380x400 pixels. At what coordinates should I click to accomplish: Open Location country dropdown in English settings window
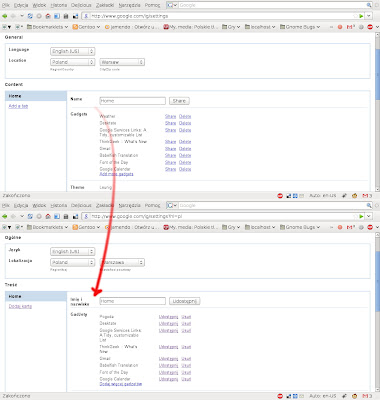click(72, 62)
